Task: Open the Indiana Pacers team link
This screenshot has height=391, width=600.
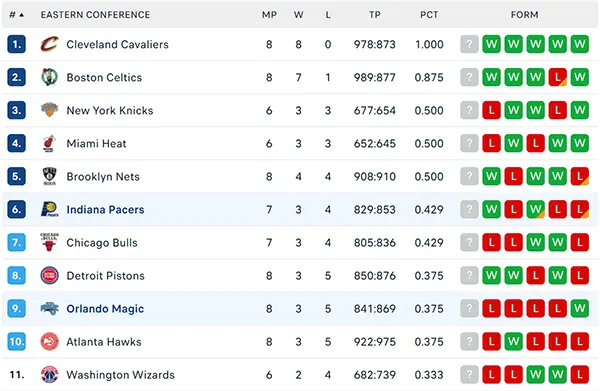Action: tap(105, 210)
